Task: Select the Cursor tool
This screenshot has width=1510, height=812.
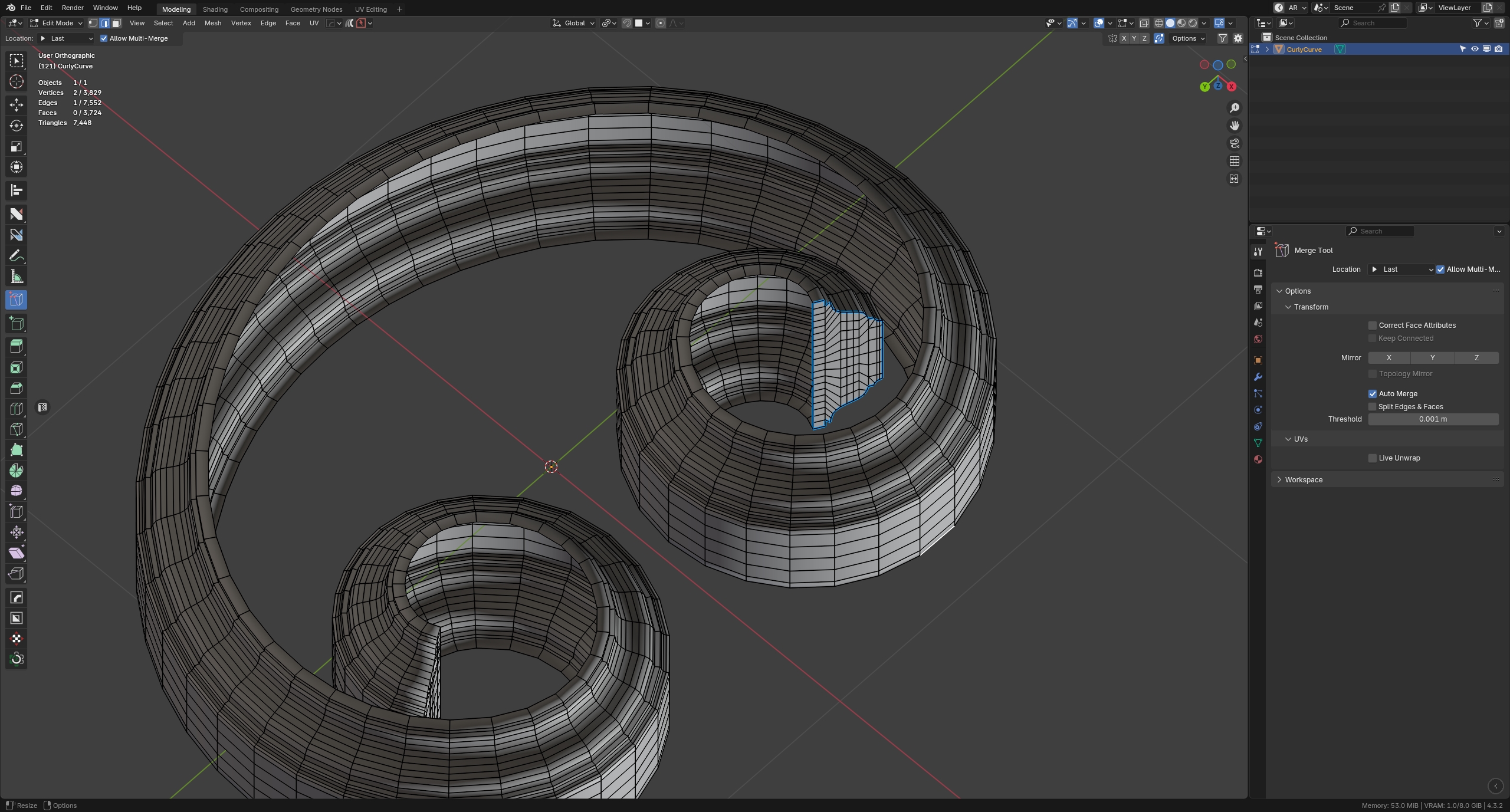Action: click(x=17, y=81)
